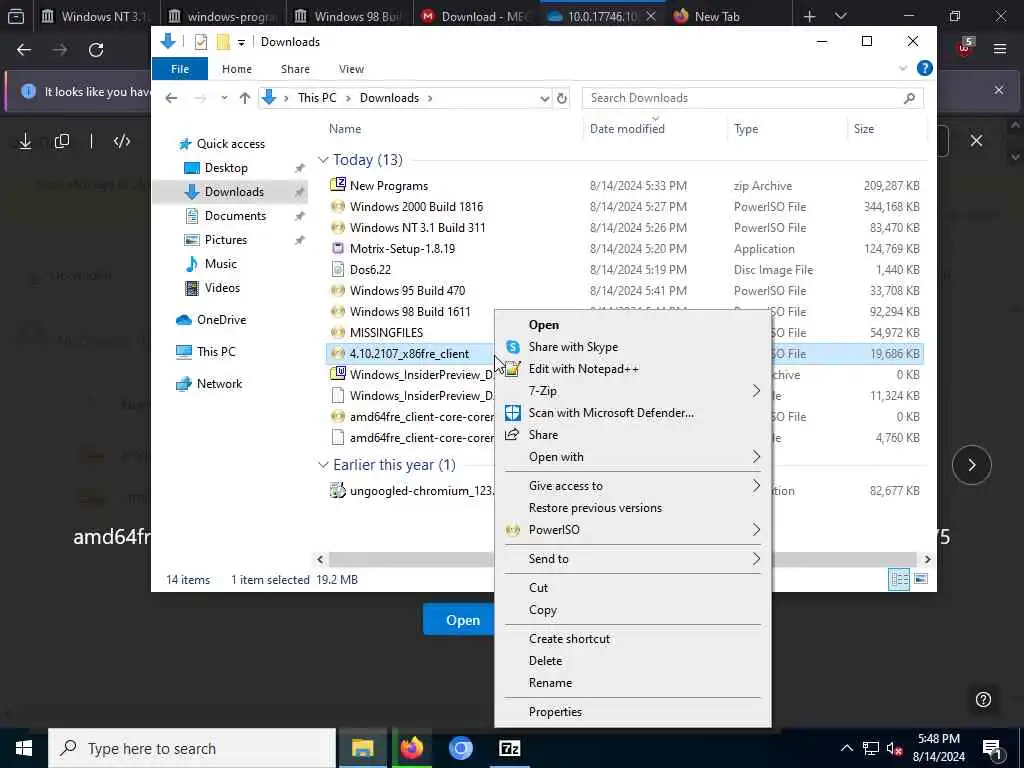Open Firefox from the taskbar
This screenshot has width=1024, height=768.
point(411,748)
